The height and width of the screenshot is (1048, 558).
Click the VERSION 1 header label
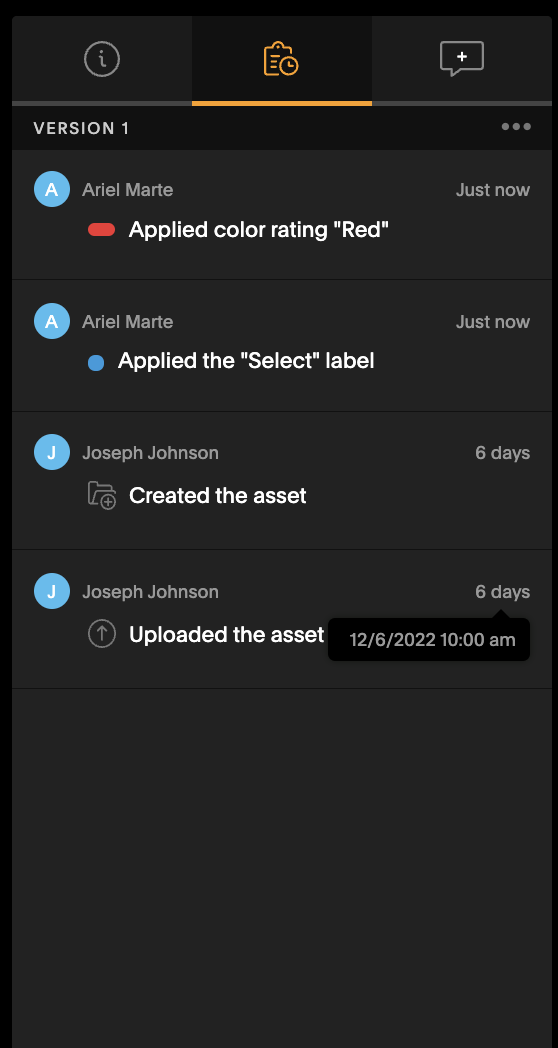coord(82,128)
